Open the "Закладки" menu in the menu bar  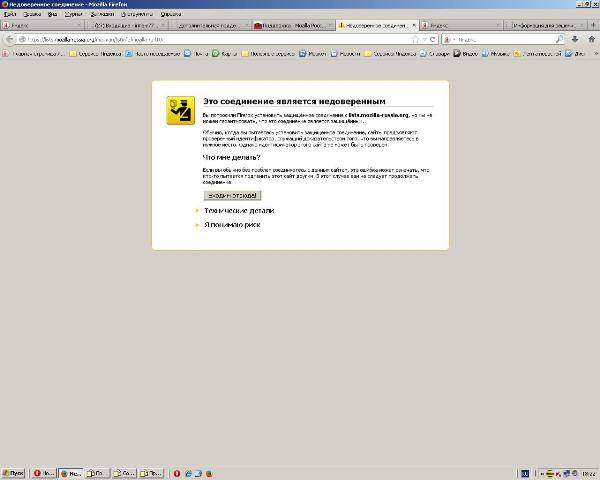(101, 15)
